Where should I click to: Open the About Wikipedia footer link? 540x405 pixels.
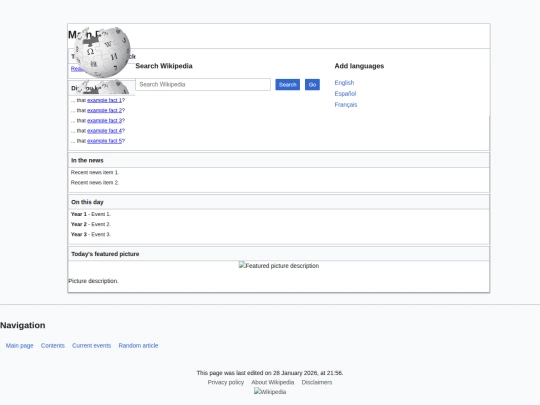[x=273, y=382]
